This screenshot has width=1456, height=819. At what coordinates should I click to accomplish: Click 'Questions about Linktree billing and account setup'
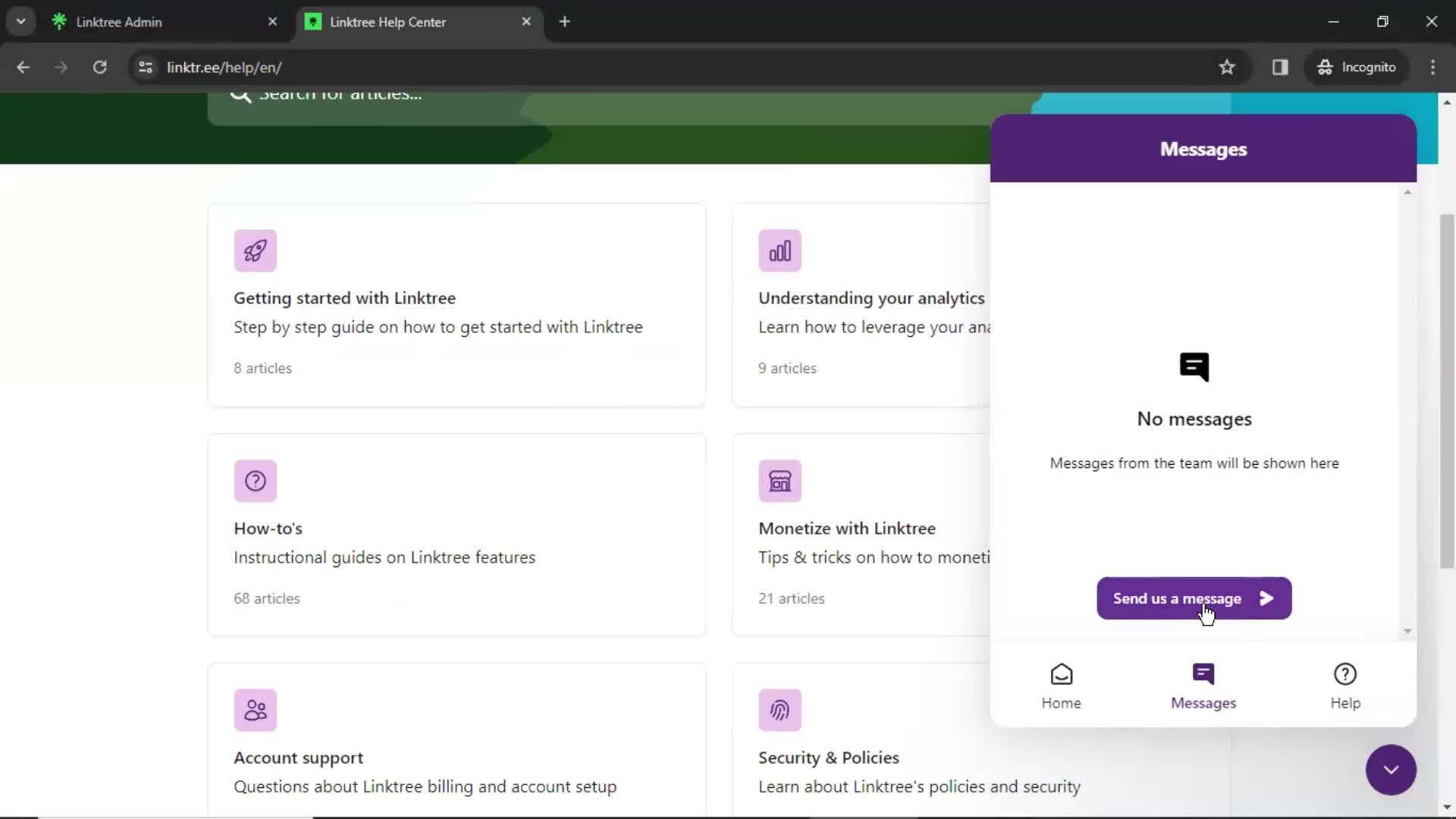pyautogui.click(x=425, y=787)
